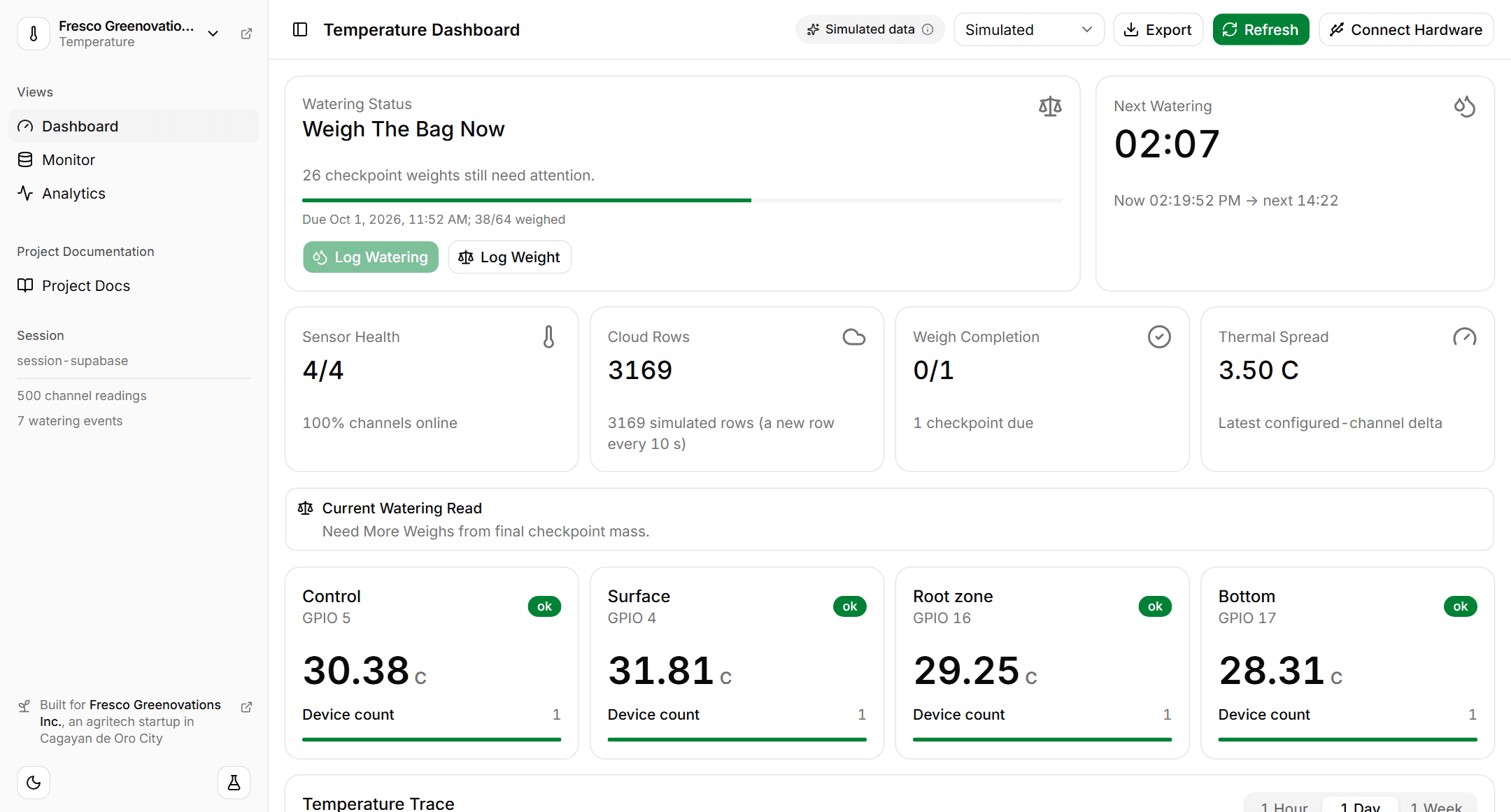The image size is (1511, 812).
Task: Open Project Docs
Action: coord(134,285)
